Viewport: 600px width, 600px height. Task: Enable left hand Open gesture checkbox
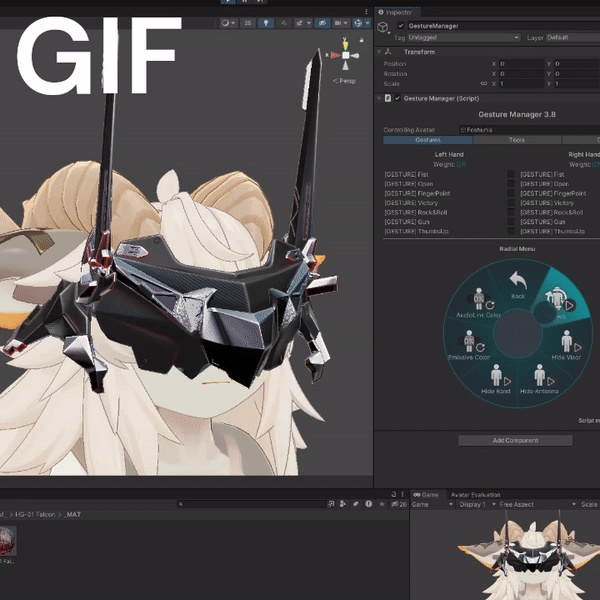tap(511, 184)
